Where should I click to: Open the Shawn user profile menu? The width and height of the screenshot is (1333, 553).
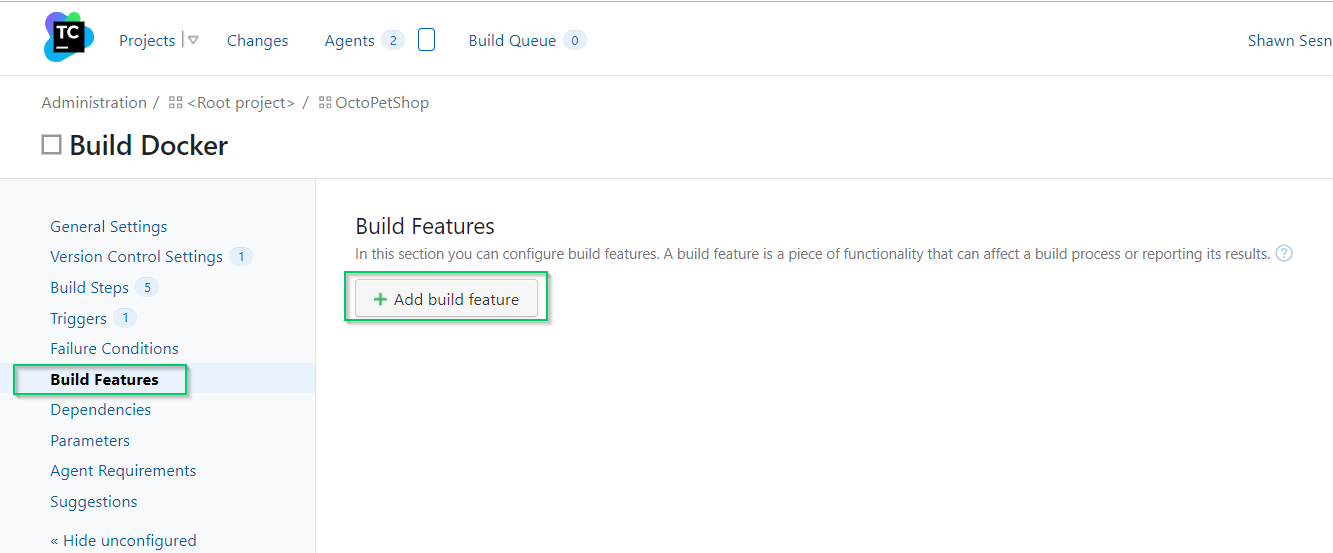point(1289,41)
